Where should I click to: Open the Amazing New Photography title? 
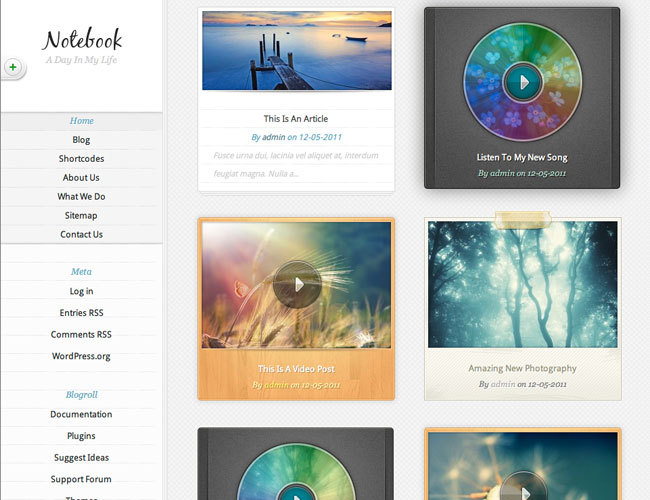tap(523, 368)
